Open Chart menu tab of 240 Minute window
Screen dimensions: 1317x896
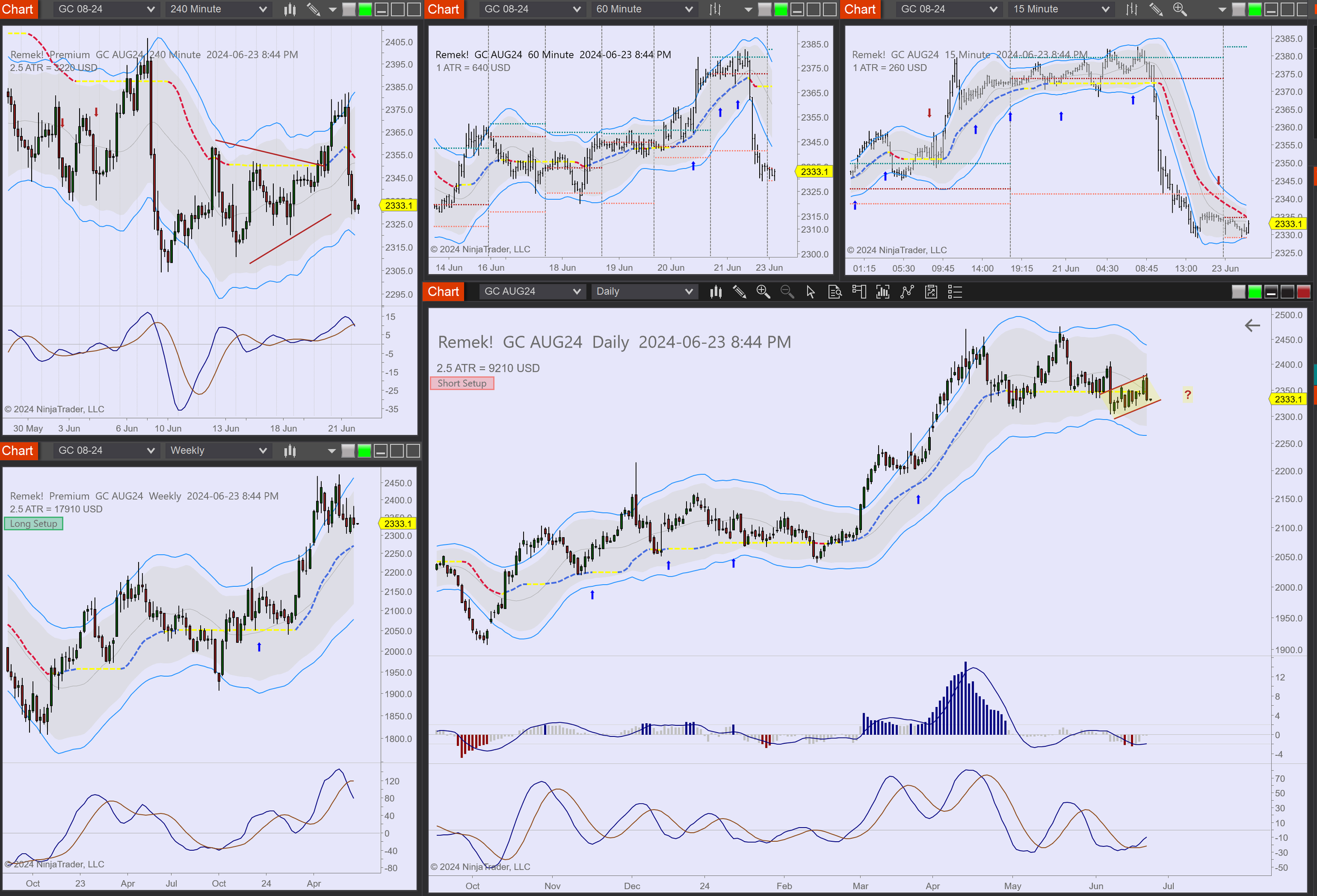pos(18,9)
